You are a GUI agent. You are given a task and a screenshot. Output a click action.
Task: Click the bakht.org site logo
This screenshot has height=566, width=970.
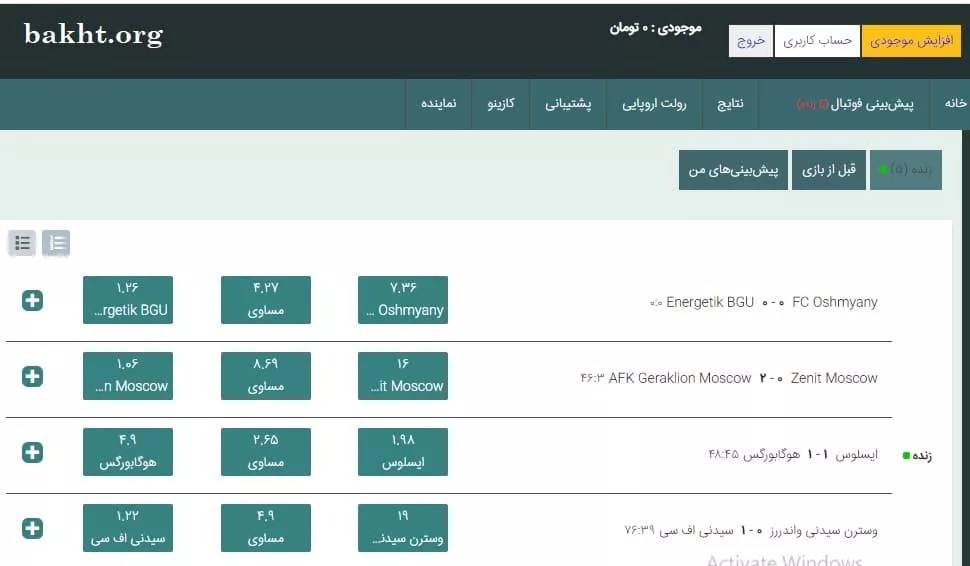93,35
